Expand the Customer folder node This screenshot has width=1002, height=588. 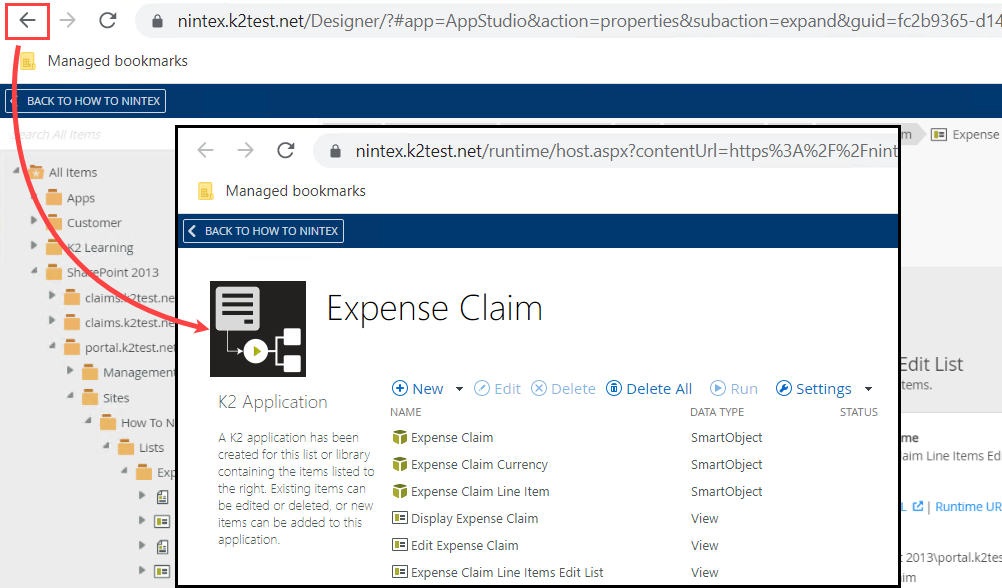[34, 220]
